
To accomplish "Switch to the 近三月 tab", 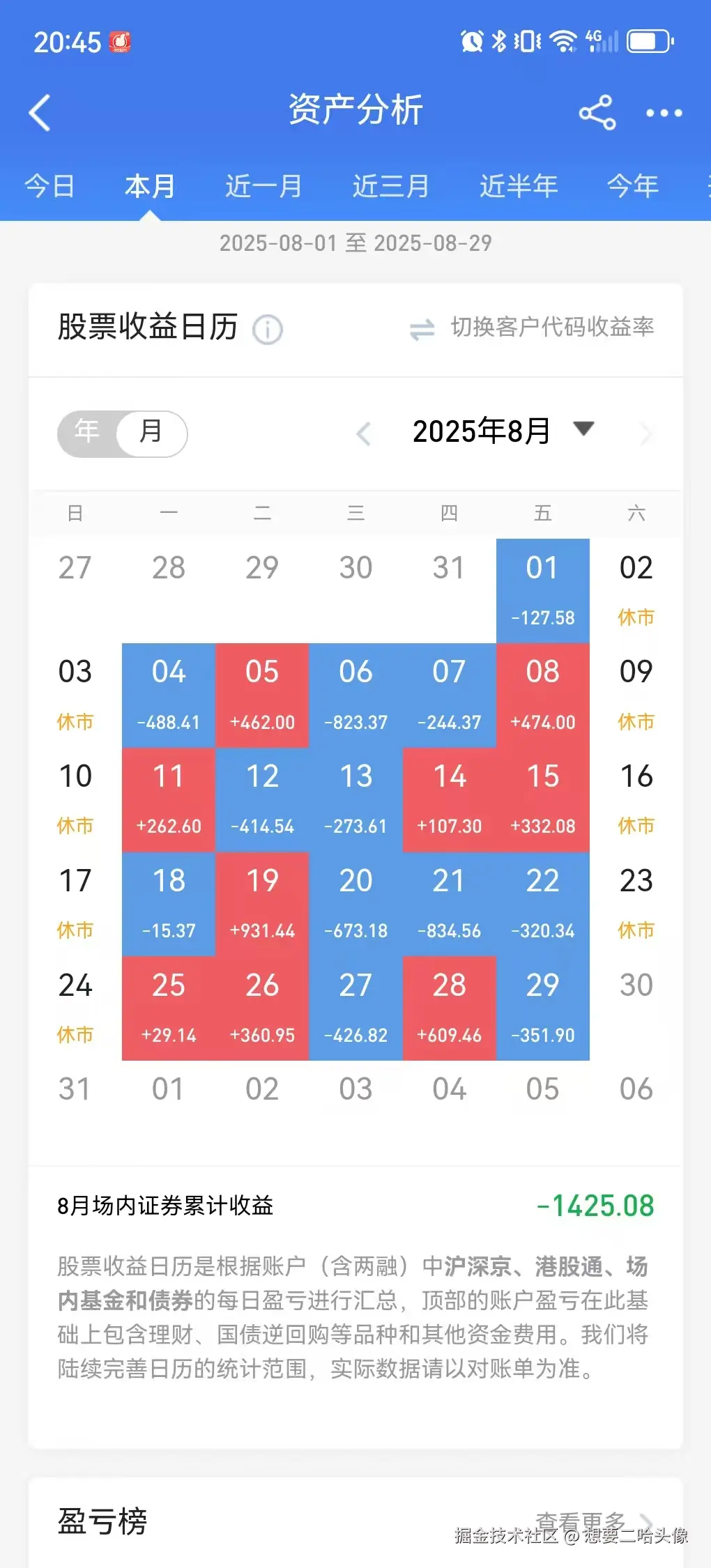I will (x=390, y=186).
